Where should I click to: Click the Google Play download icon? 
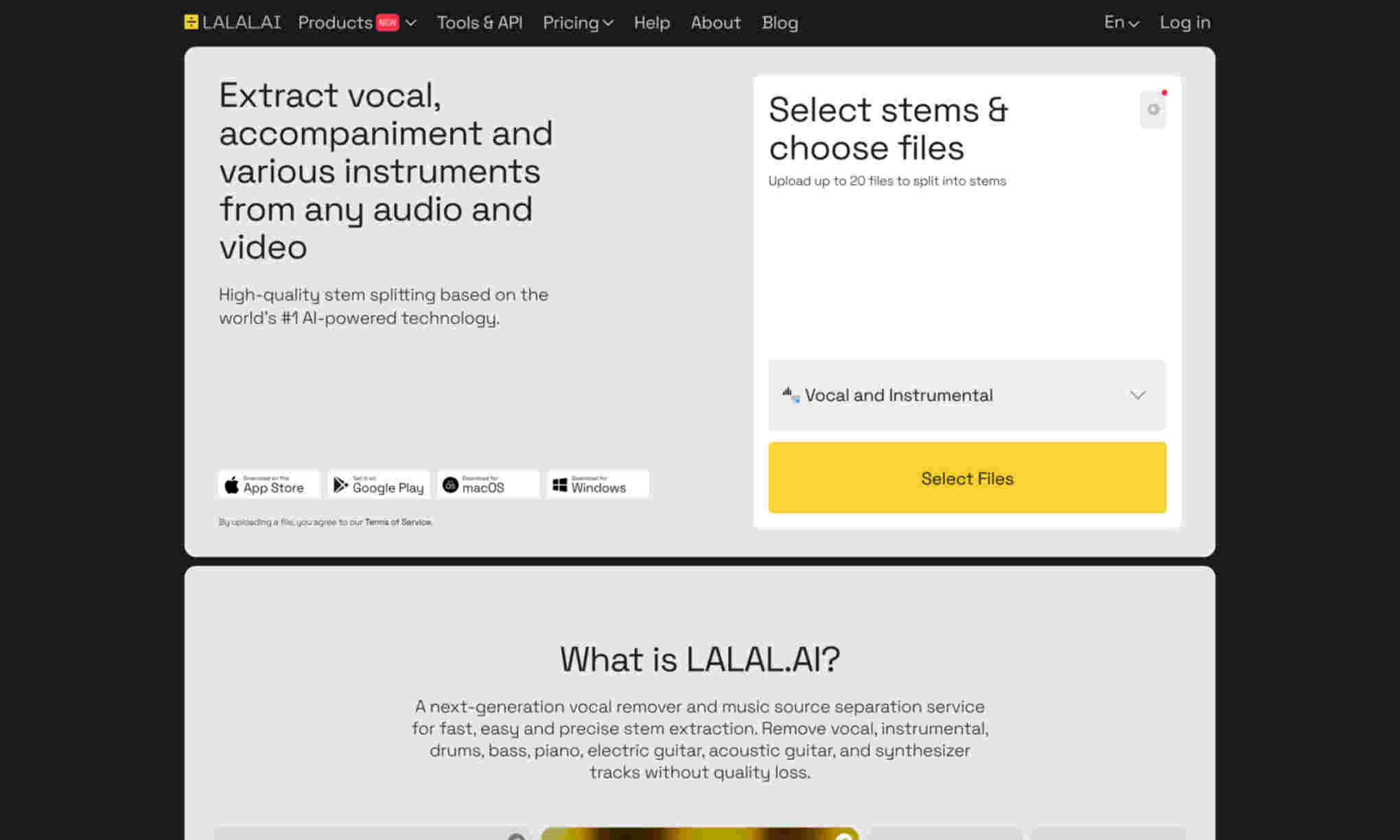[x=379, y=485]
